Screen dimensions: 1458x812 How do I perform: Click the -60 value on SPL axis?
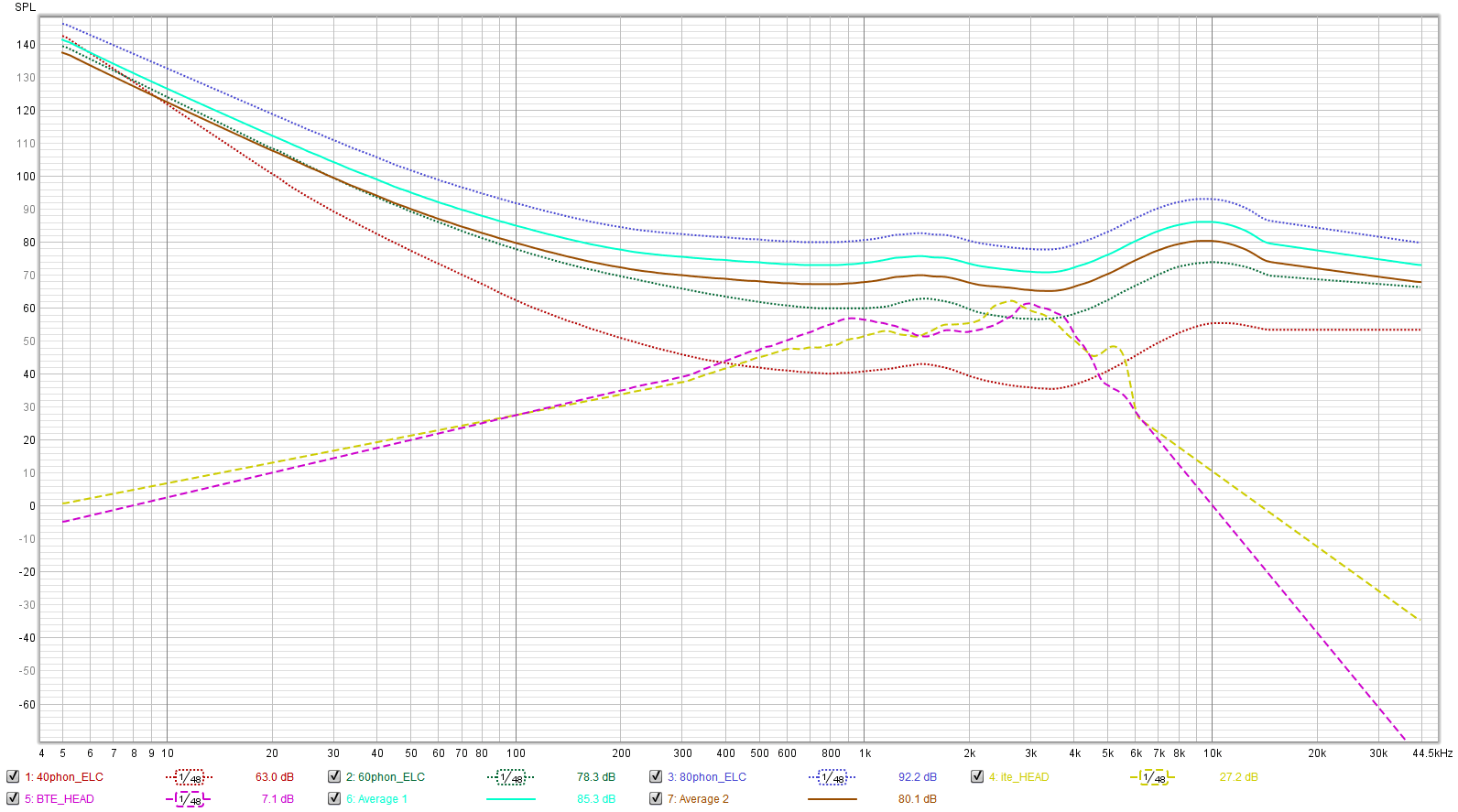tap(27, 705)
